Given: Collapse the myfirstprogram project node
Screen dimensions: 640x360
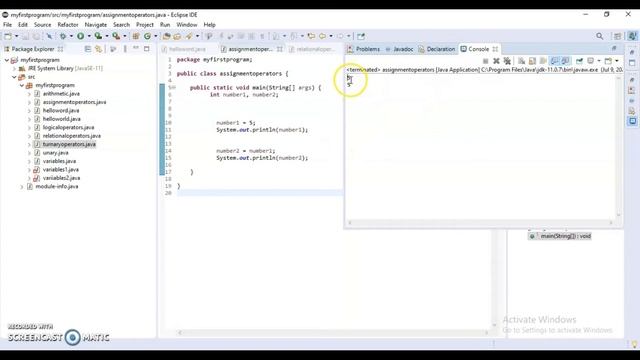Looking at the screenshot, I should pos(7,60).
